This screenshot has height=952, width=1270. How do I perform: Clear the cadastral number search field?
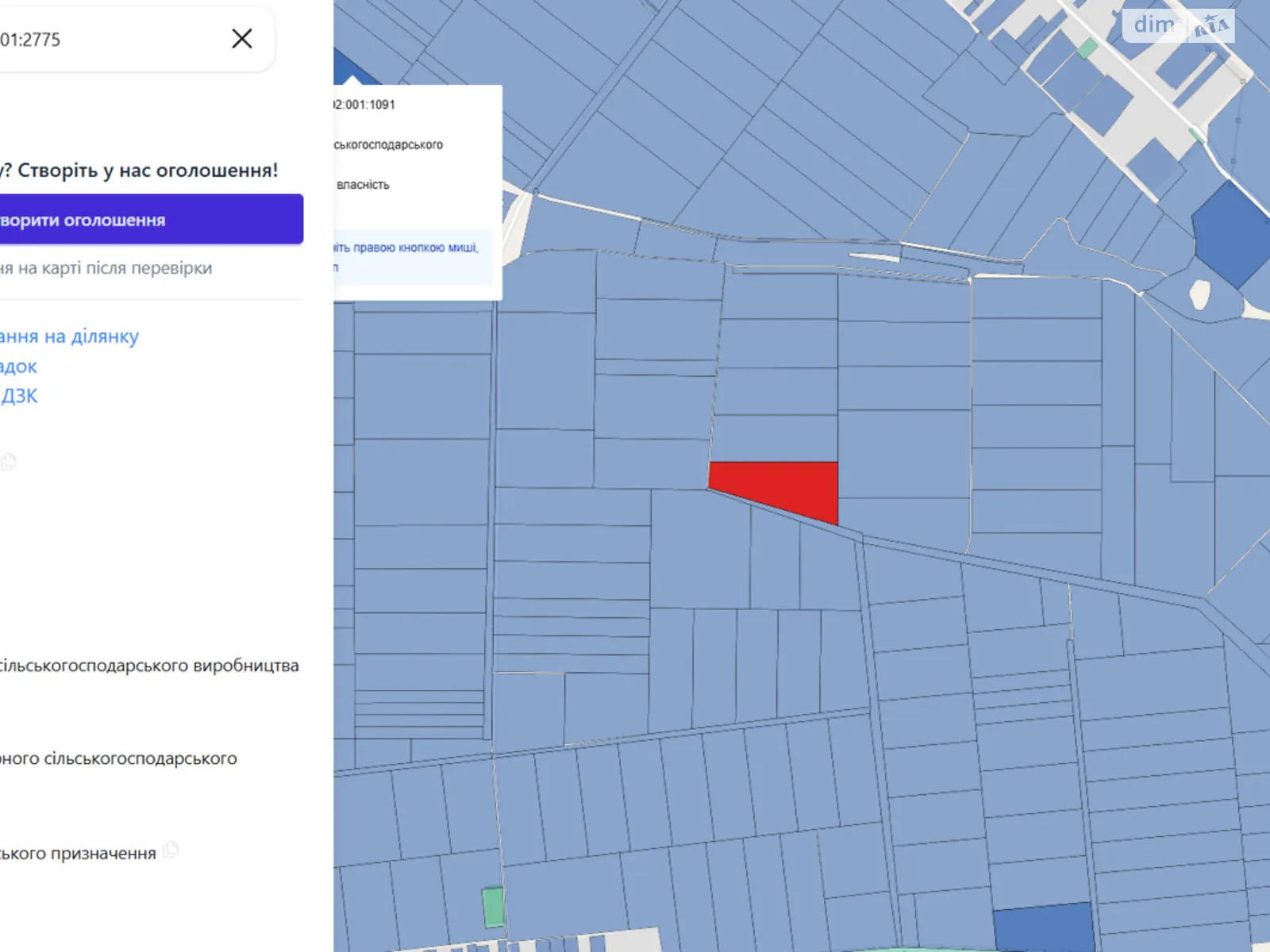point(242,39)
